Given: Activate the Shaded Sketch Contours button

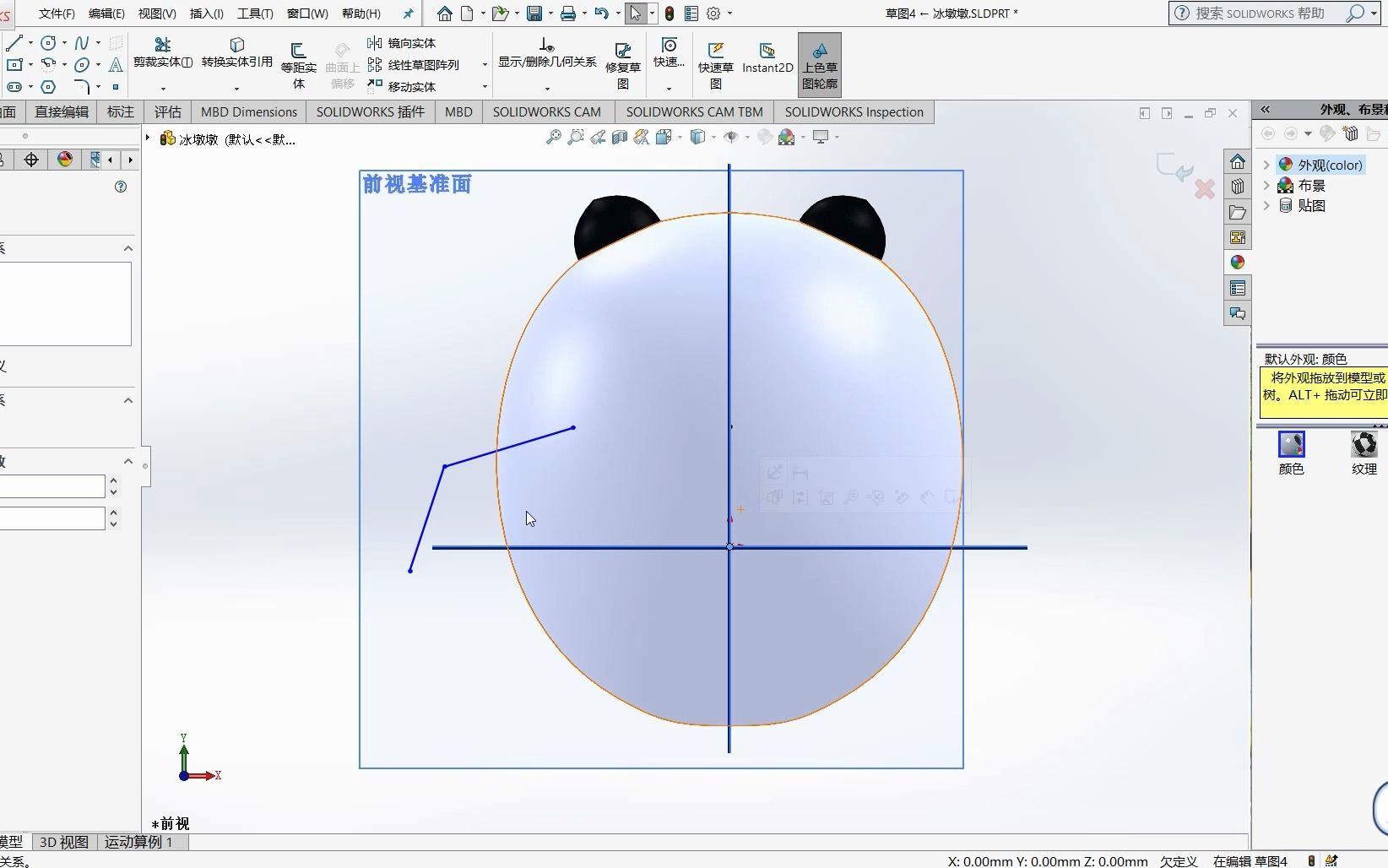Looking at the screenshot, I should click(819, 63).
